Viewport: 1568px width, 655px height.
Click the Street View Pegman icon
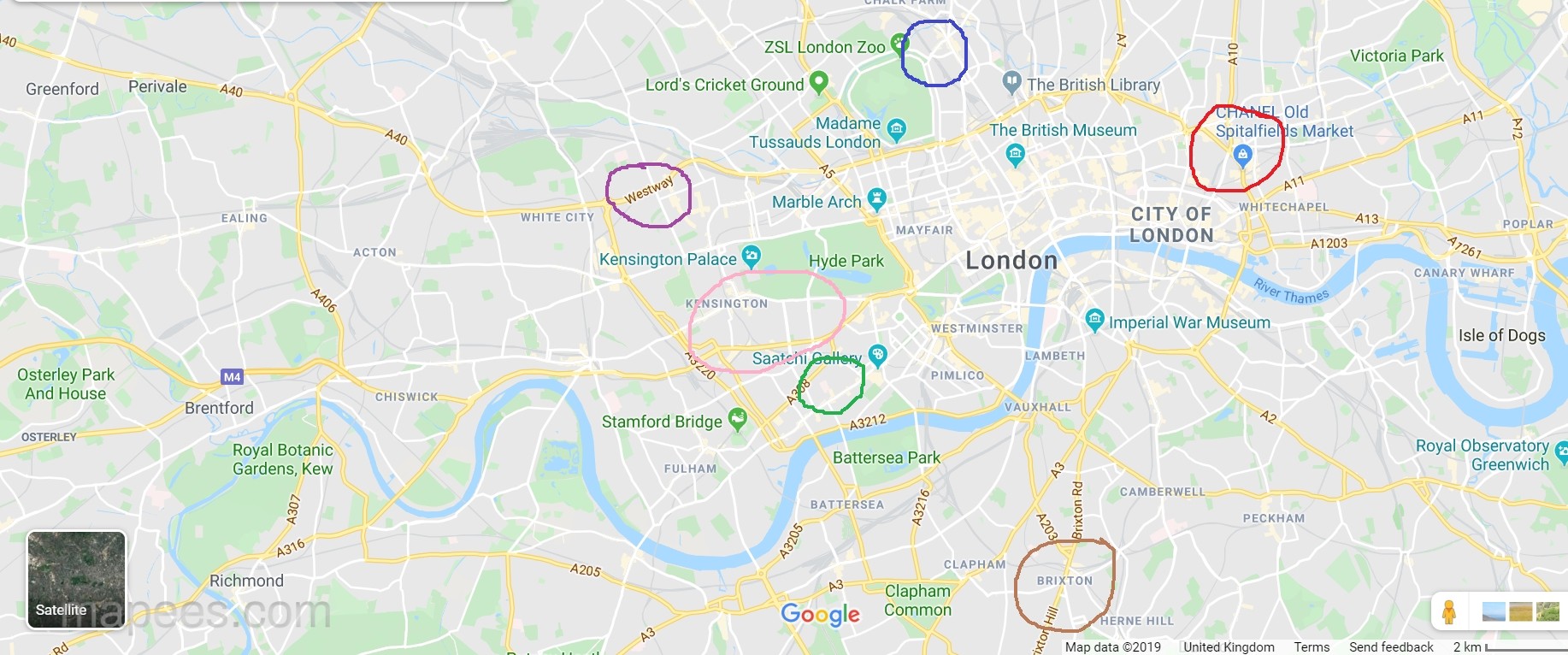click(1448, 612)
